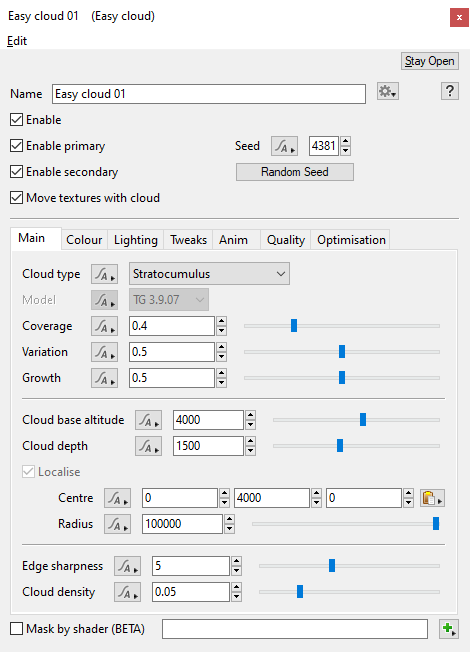Open the gear settings menu beside Name

tap(388, 91)
